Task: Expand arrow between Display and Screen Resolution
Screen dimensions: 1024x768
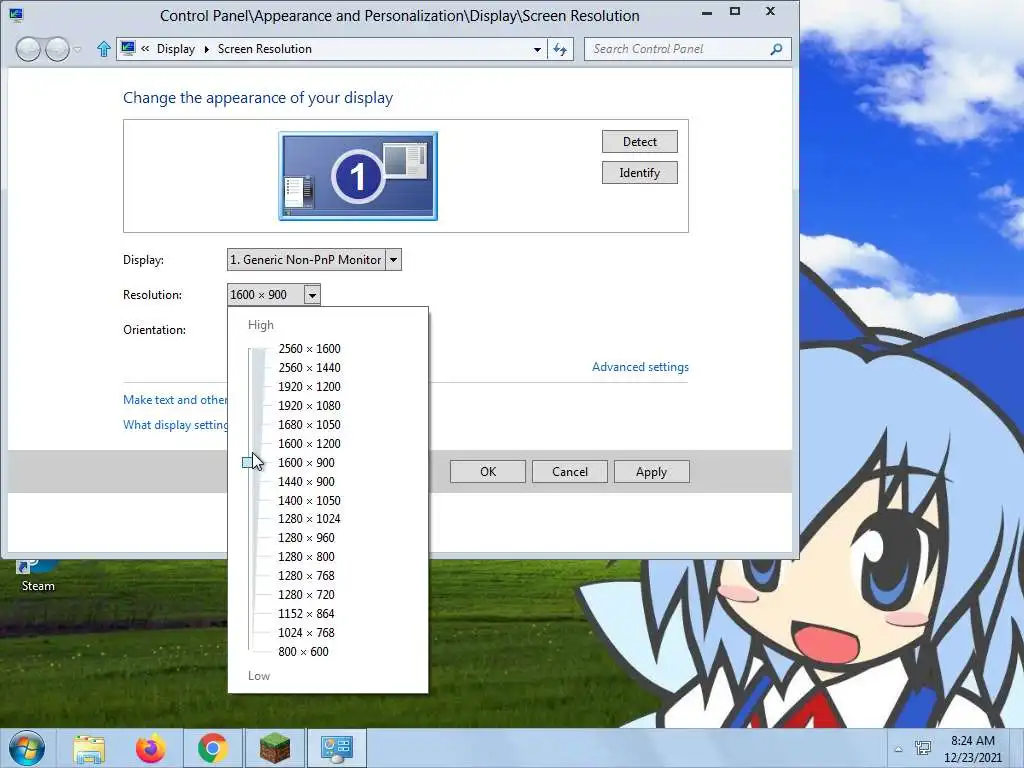Action: tap(206, 49)
